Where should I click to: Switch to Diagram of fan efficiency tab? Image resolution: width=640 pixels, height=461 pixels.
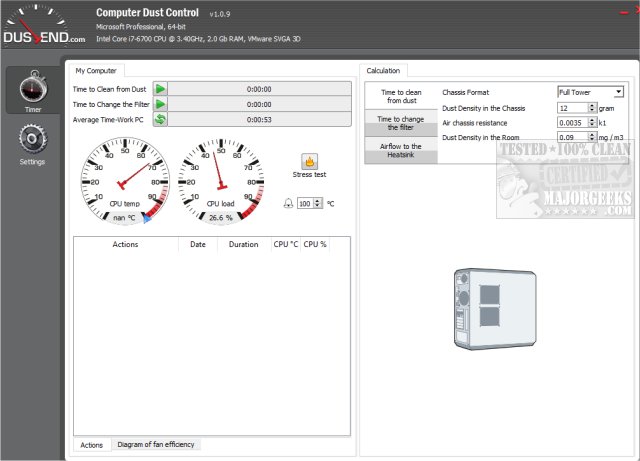pyautogui.click(x=156, y=444)
